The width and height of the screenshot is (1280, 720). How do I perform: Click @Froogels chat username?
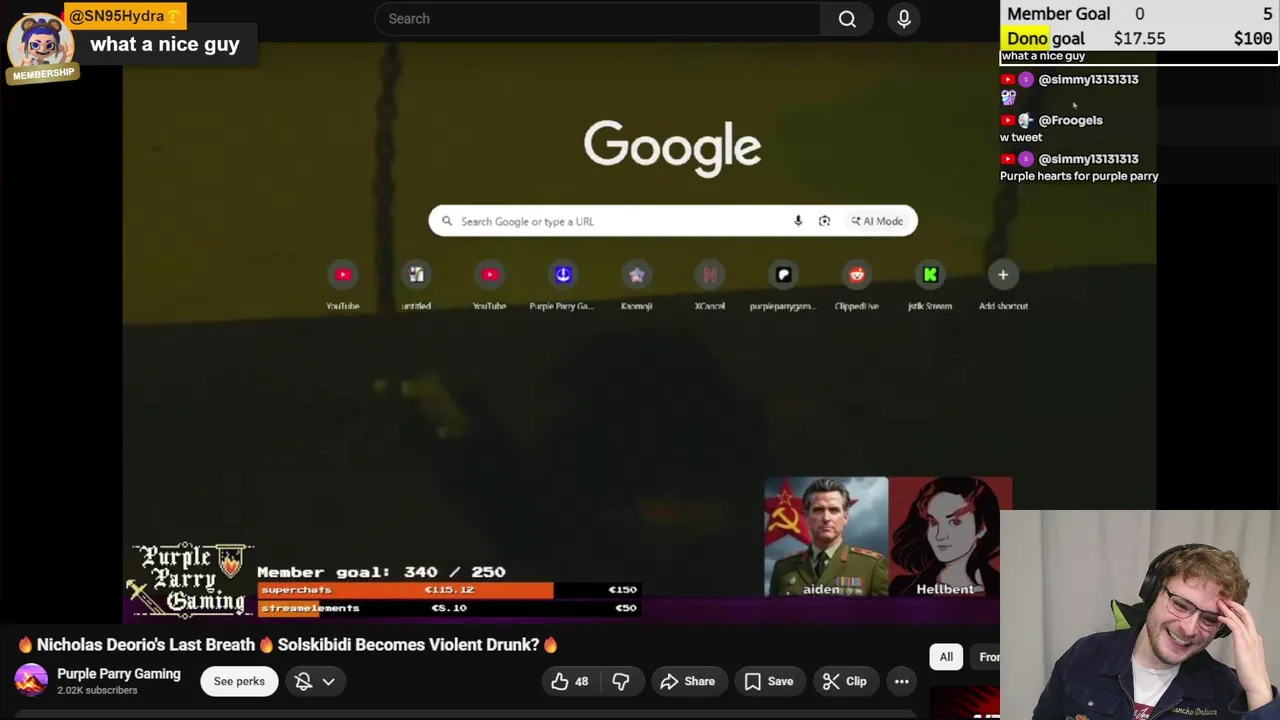tap(1071, 120)
